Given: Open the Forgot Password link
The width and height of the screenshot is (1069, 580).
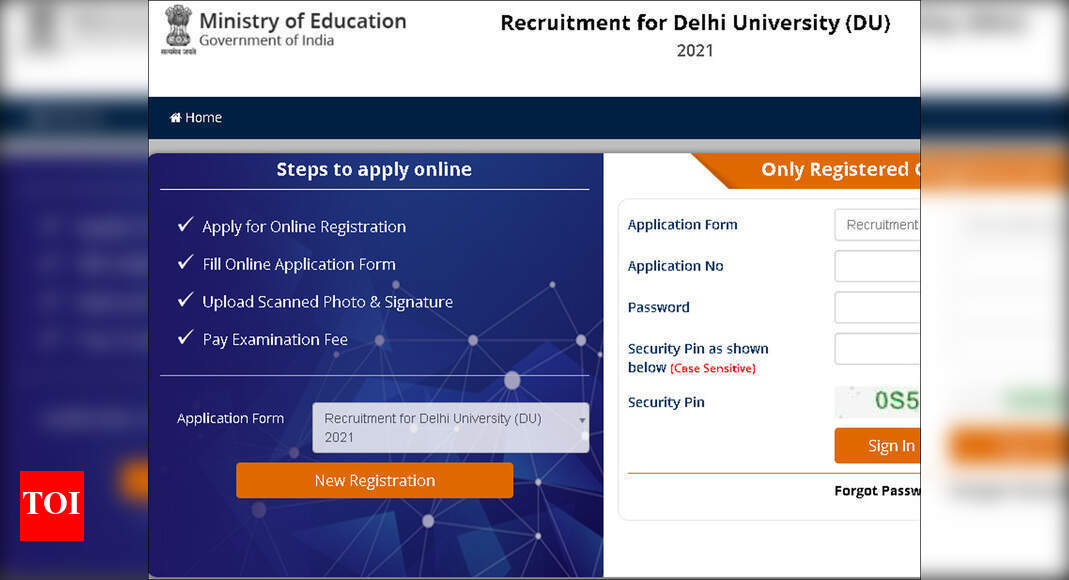Looking at the screenshot, I should click(x=878, y=490).
